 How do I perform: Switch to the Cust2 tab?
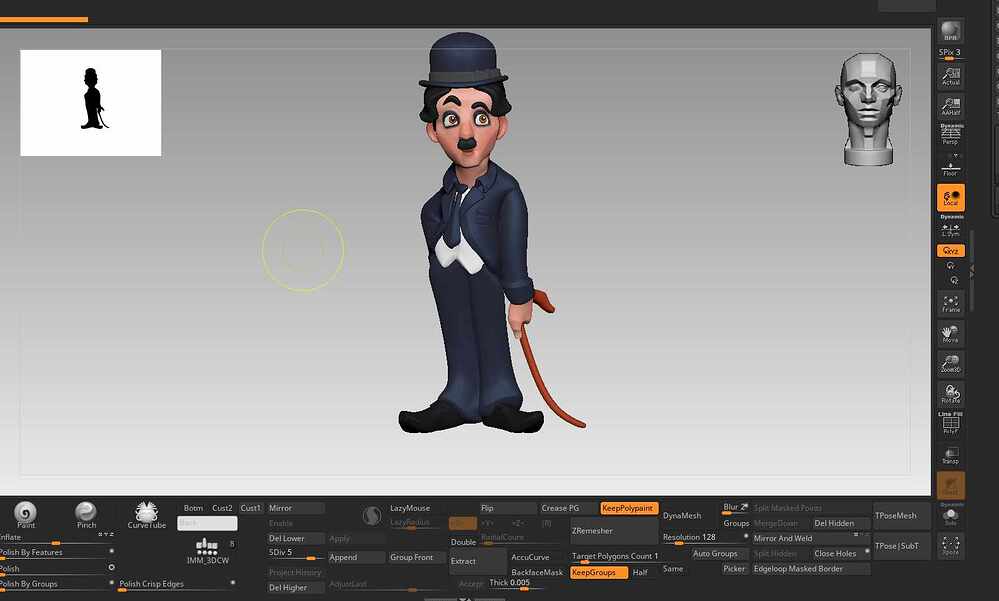(x=222, y=508)
